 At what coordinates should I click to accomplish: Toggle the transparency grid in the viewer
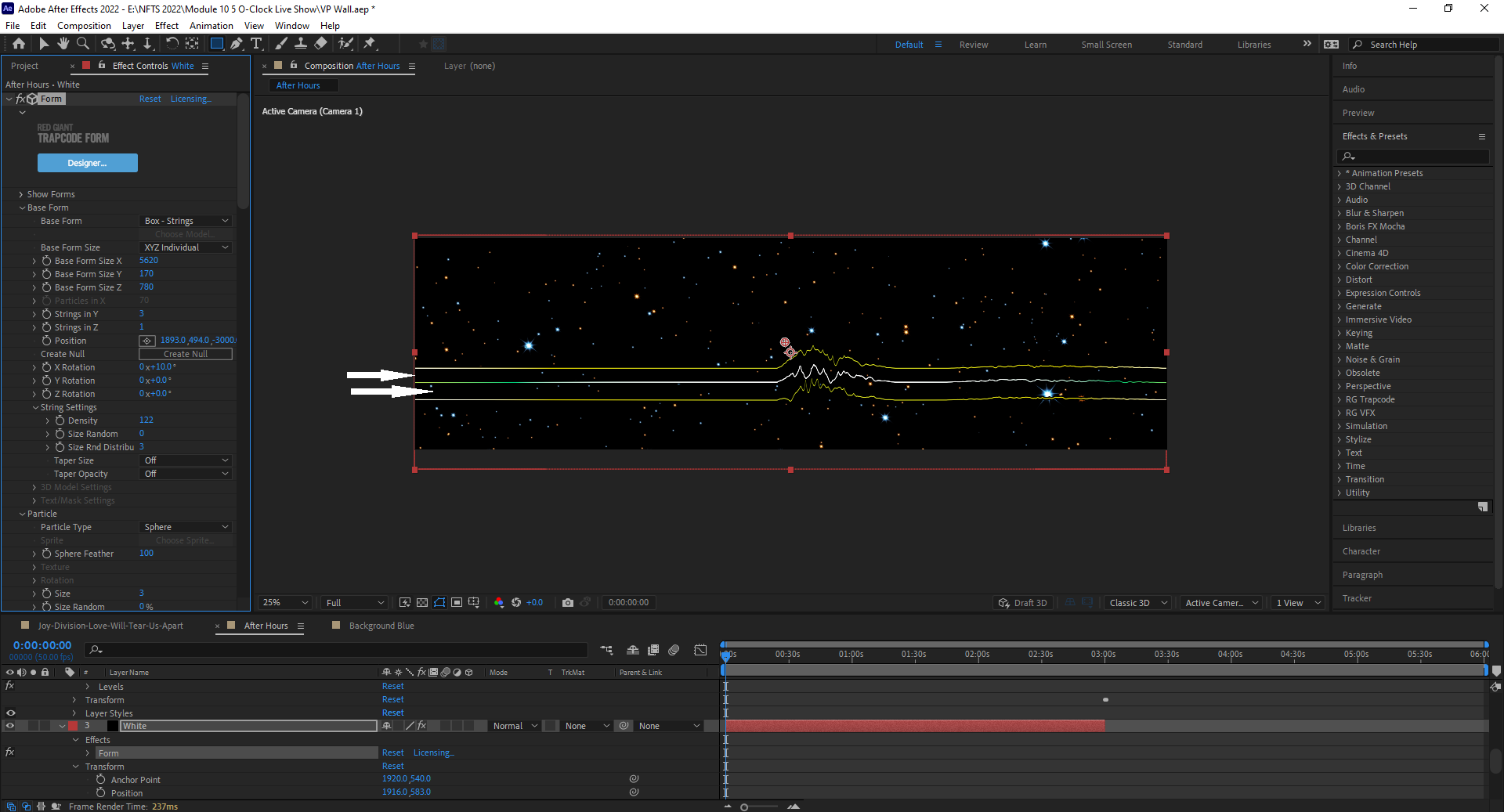click(422, 603)
